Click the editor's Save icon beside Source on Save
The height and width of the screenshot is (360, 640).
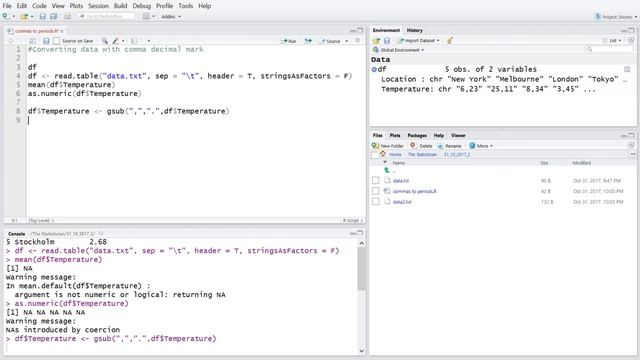pyautogui.click(x=46, y=41)
